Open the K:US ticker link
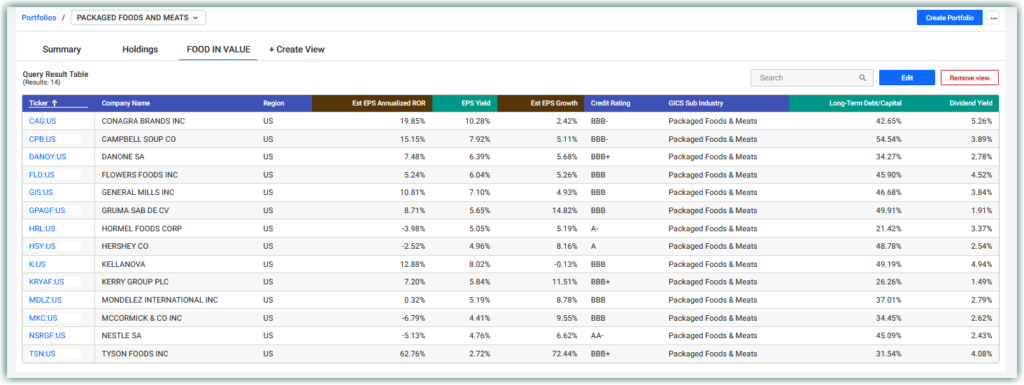The height and width of the screenshot is (385, 1024). coord(37,264)
